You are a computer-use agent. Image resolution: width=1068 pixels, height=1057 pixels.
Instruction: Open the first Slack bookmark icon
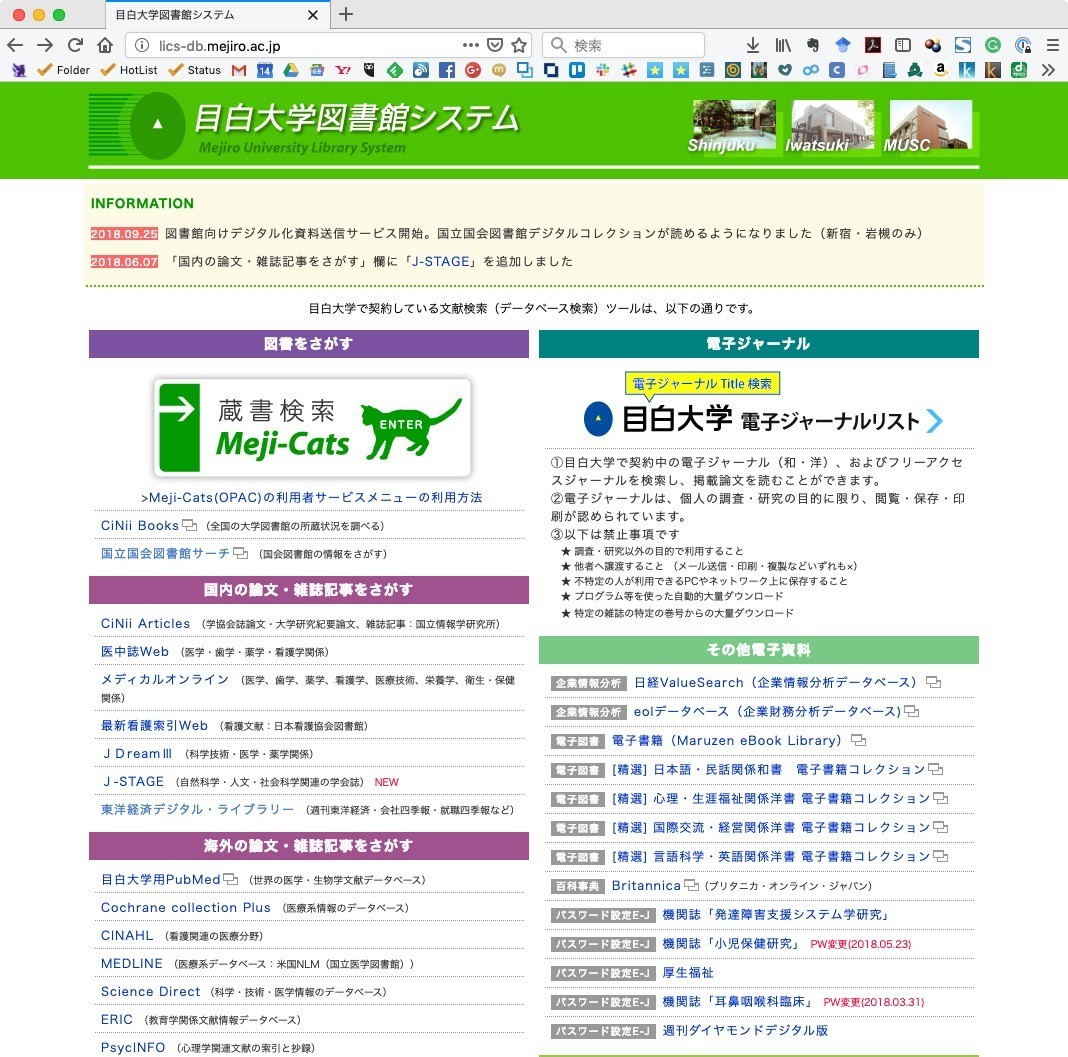click(603, 69)
